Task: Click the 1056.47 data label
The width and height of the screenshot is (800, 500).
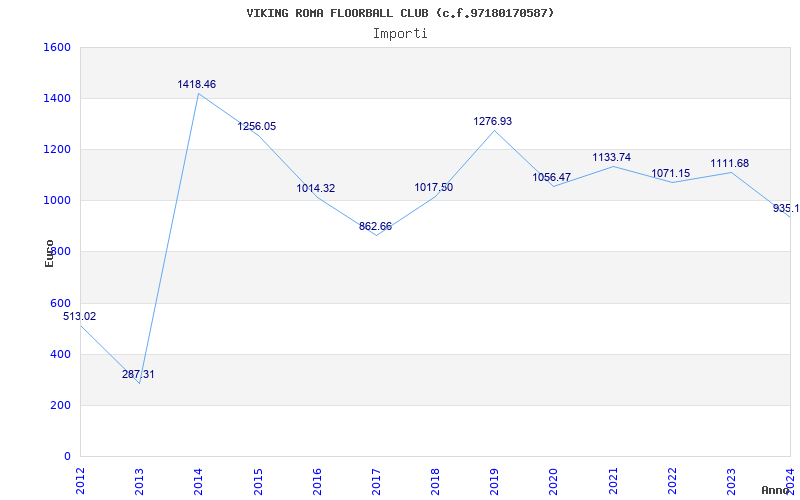Action: (551, 177)
